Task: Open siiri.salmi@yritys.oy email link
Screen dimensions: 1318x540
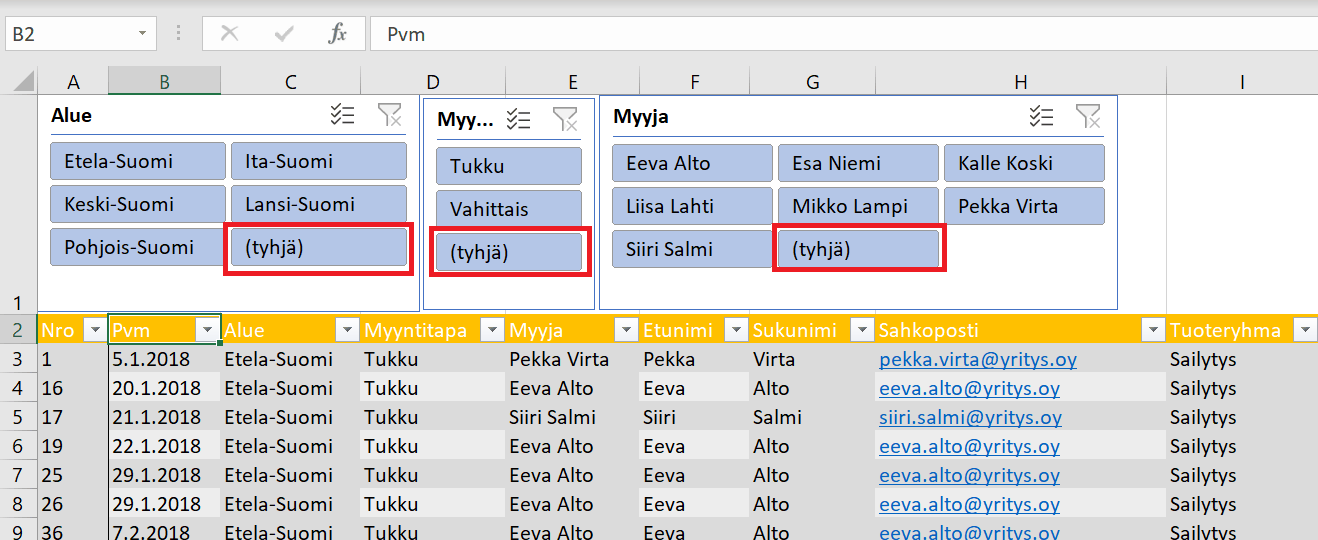Action: tap(970, 417)
